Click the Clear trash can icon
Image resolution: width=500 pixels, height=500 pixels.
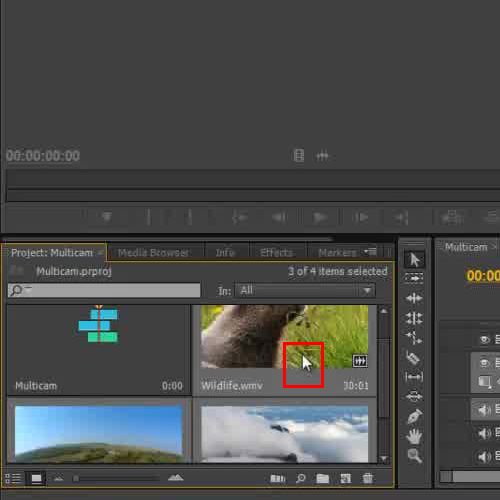[x=368, y=478]
